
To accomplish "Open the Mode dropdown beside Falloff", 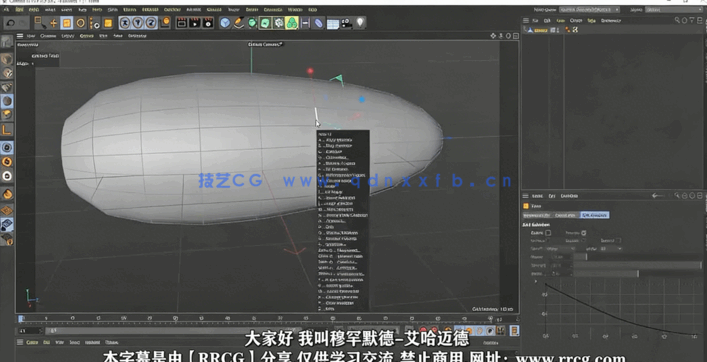I will coord(611,248).
